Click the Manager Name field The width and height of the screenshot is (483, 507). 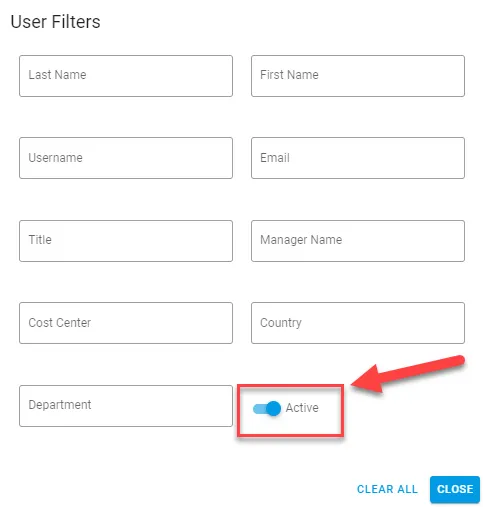click(x=358, y=241)
